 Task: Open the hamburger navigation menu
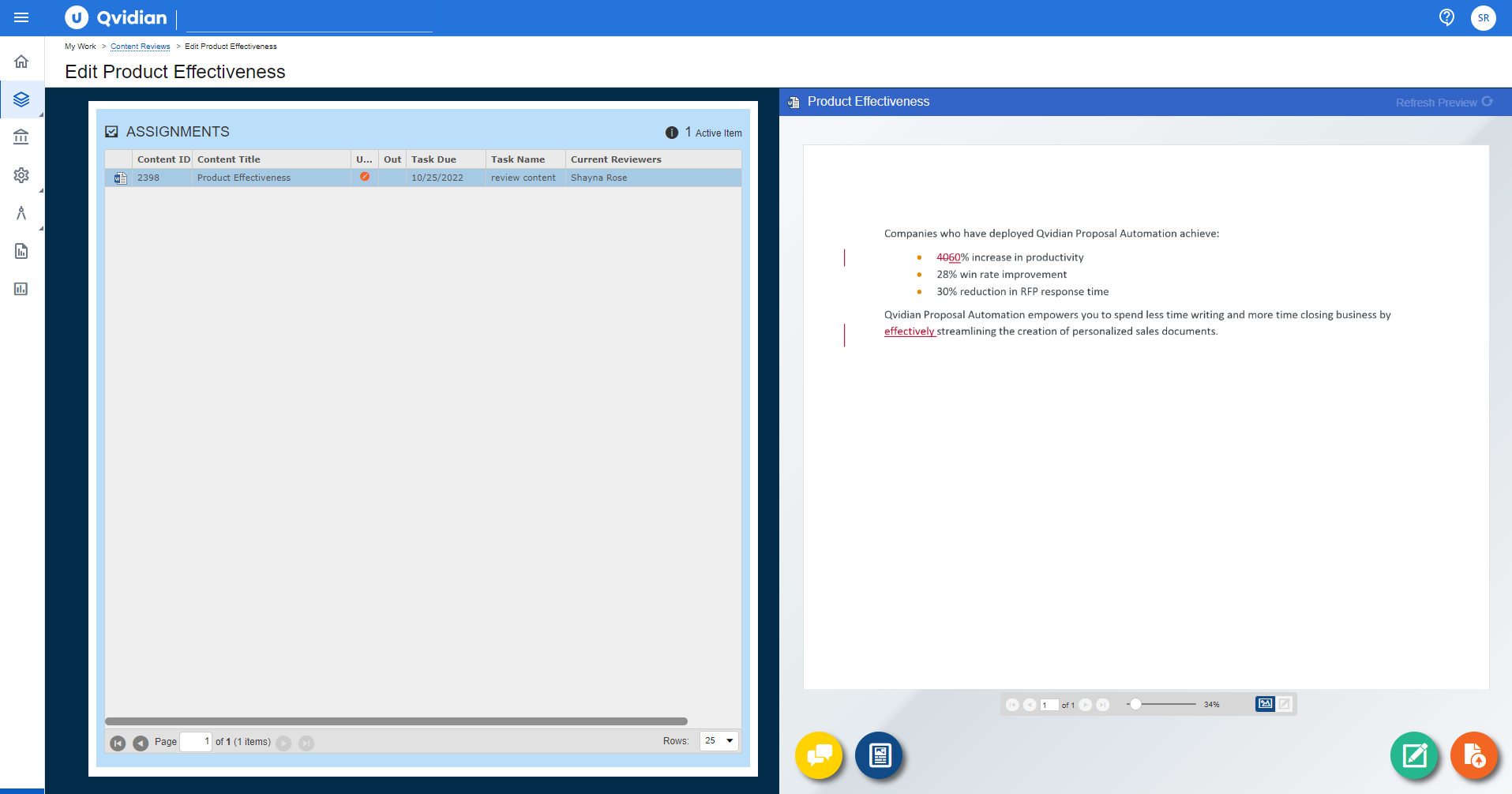pyautogui.click(x=22, y=17)
